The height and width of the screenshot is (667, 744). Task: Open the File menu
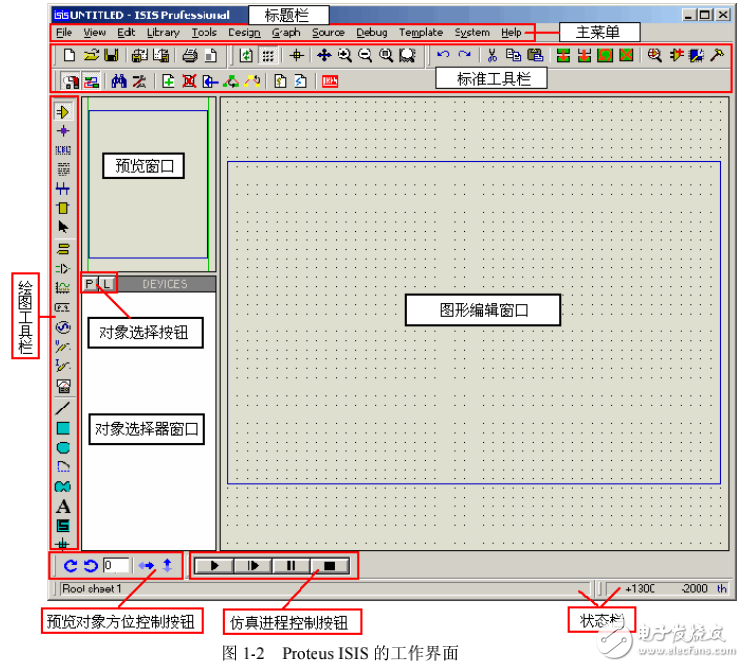click(x=64, y=33)
